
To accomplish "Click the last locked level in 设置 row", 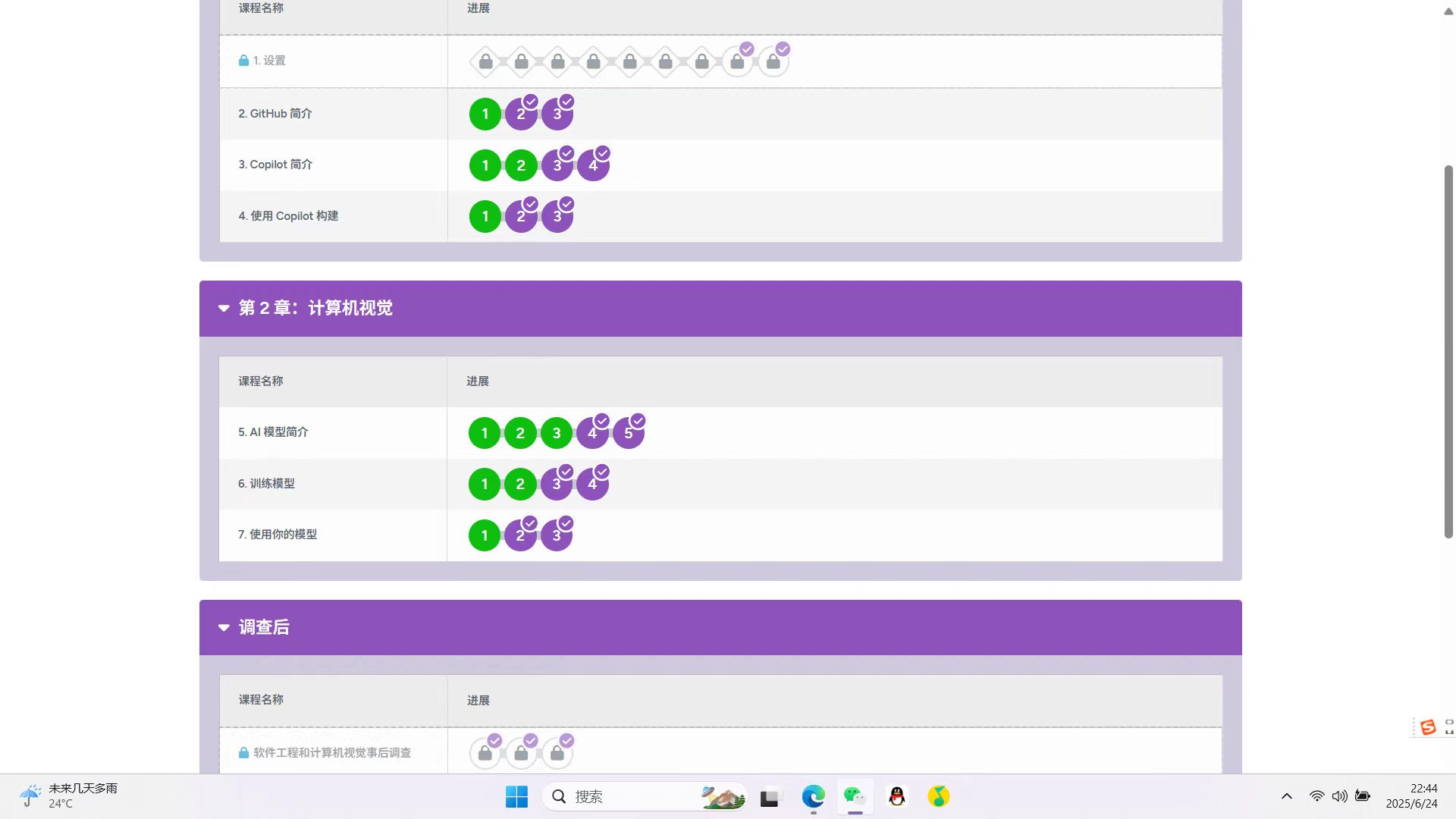I will [x=773, y=62].
